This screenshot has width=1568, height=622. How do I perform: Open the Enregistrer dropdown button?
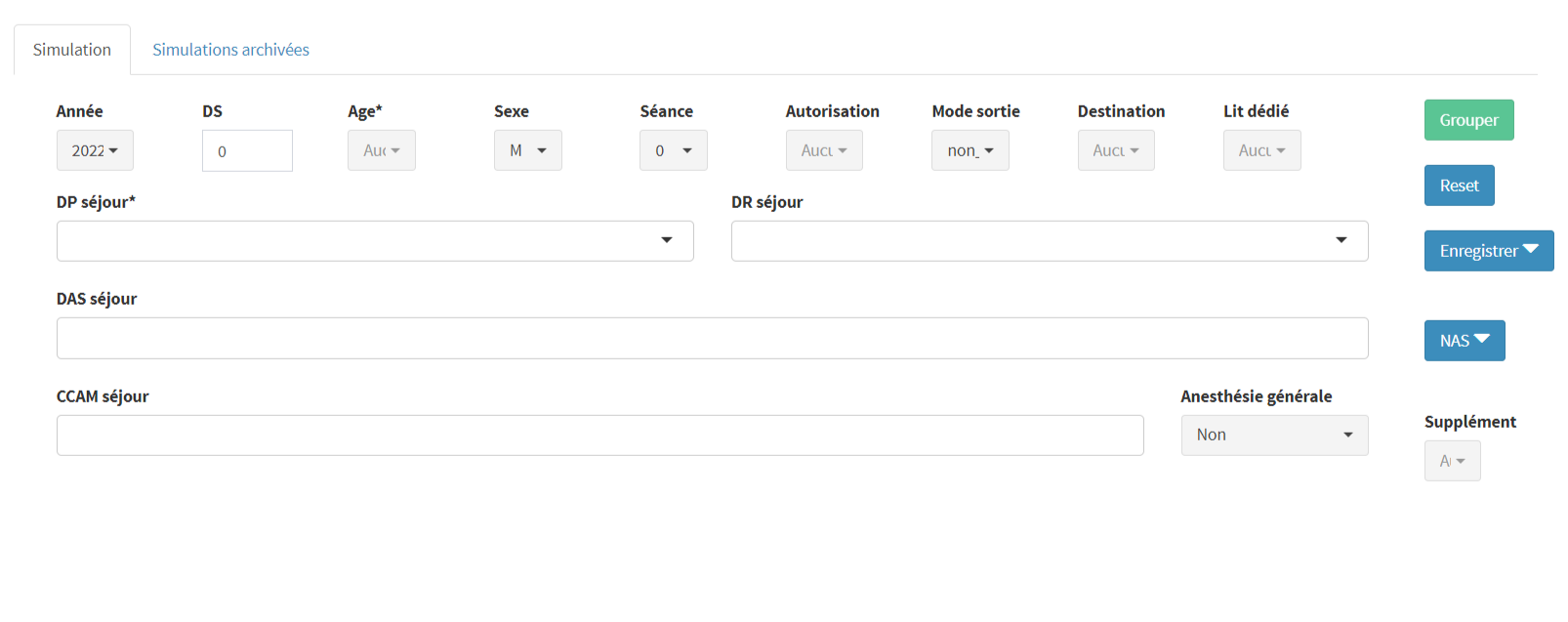tap(1488, 251)
